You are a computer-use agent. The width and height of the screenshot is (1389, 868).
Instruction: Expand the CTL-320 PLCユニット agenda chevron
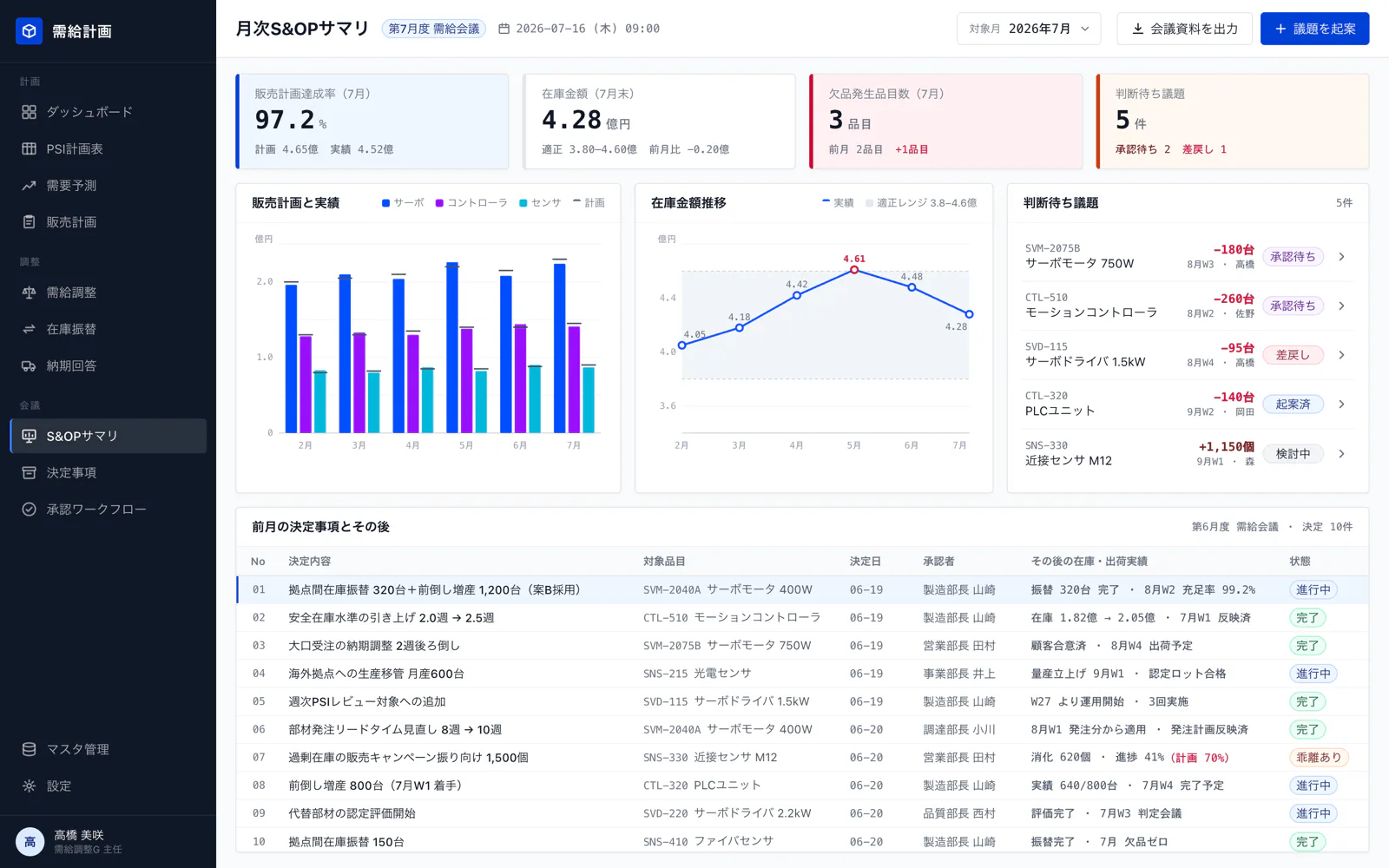(x=1341, y=404)
